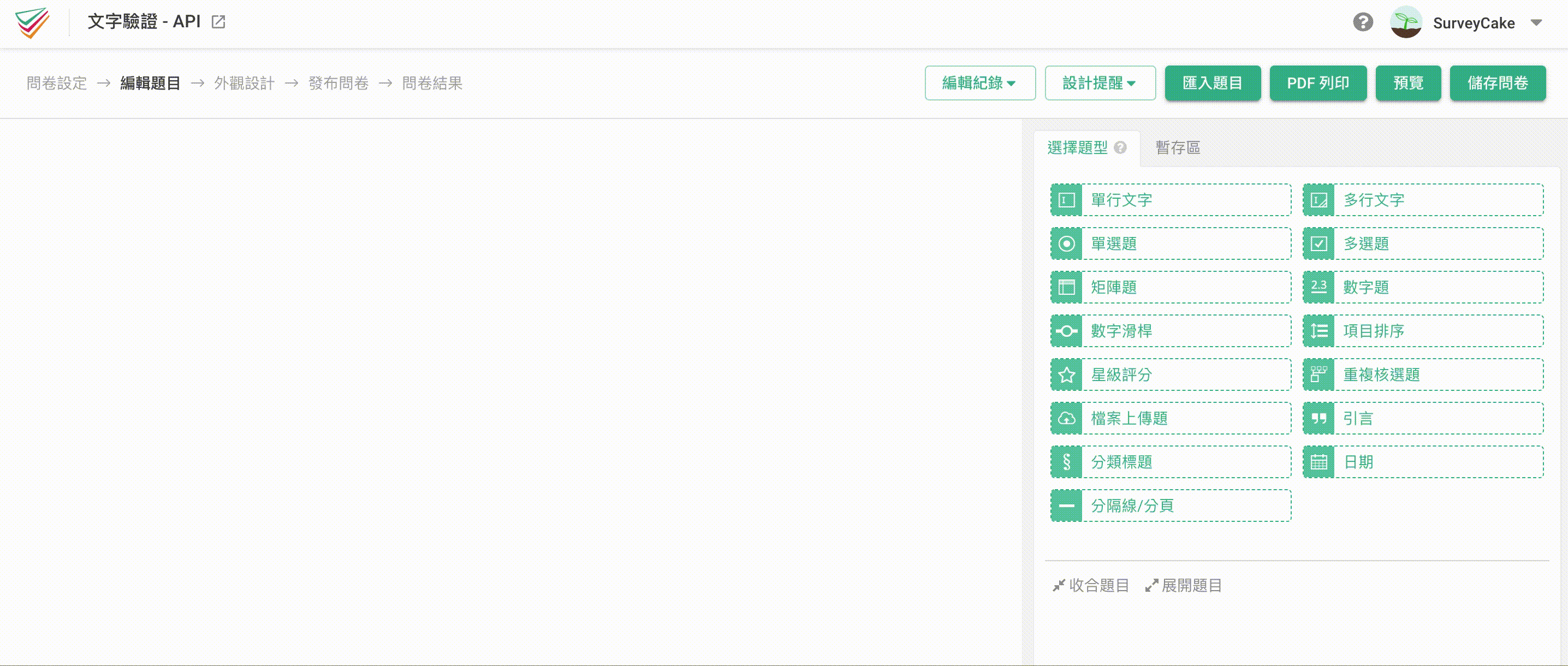1568x666 pixels.
Task: Click the 預覽 button
Action: pos(1408,83)
